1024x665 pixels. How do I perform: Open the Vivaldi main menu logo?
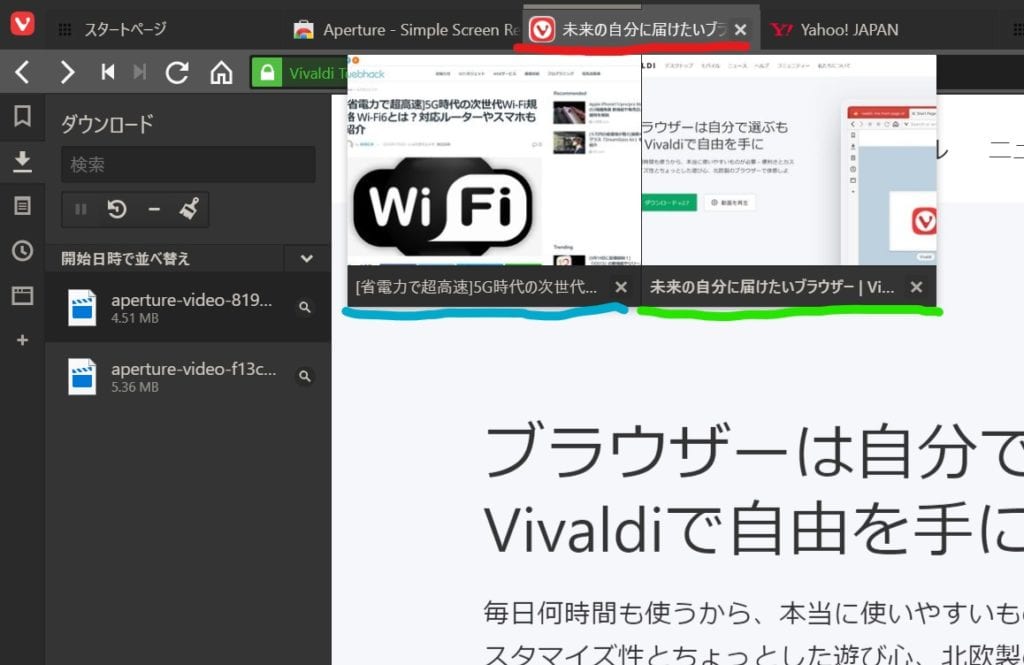click(x=22, y=24)
